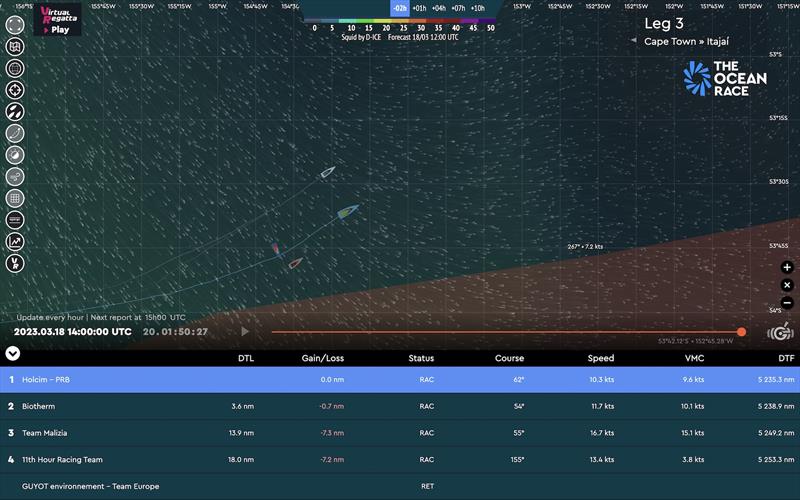Zoom out with the minus button
Viewport: 800px width, 500px height.
click(787, 303)
